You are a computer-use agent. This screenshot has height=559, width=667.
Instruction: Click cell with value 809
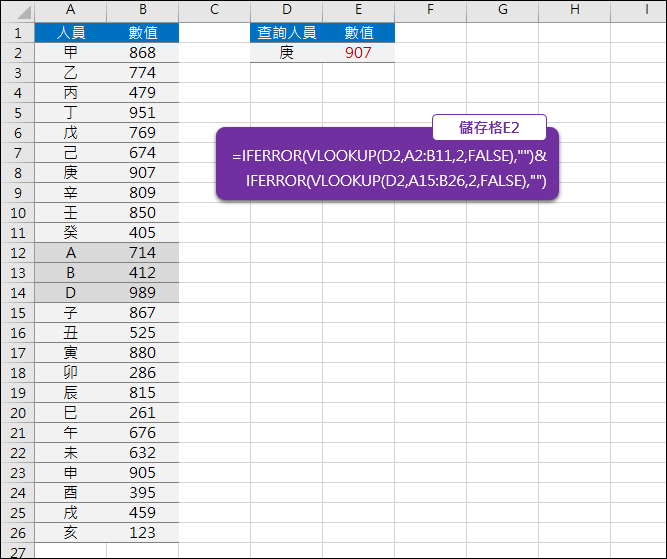click(143, 193)
